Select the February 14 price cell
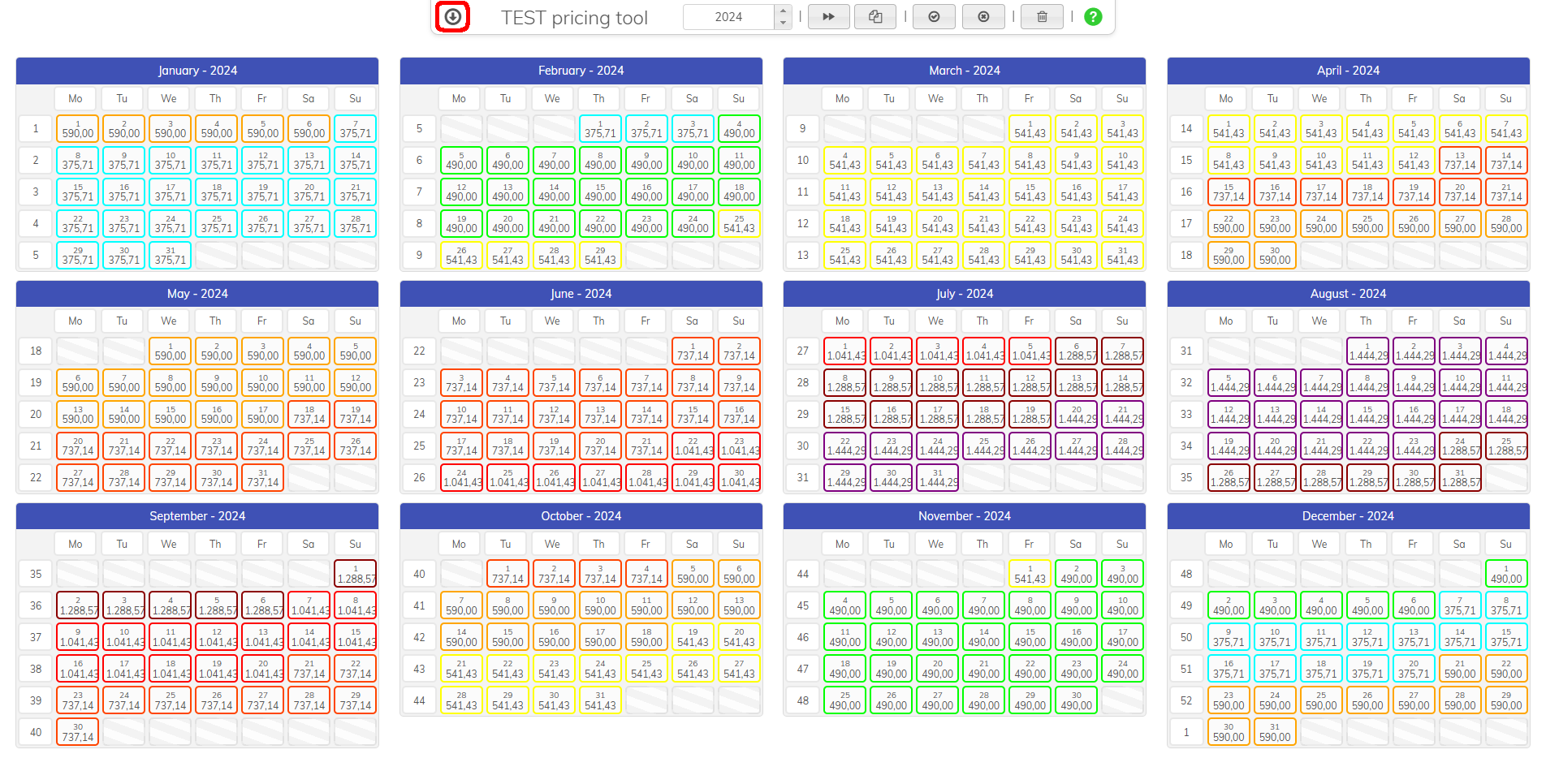The width and height of the screenshot is (1546, 784). (x=554, y=192)
